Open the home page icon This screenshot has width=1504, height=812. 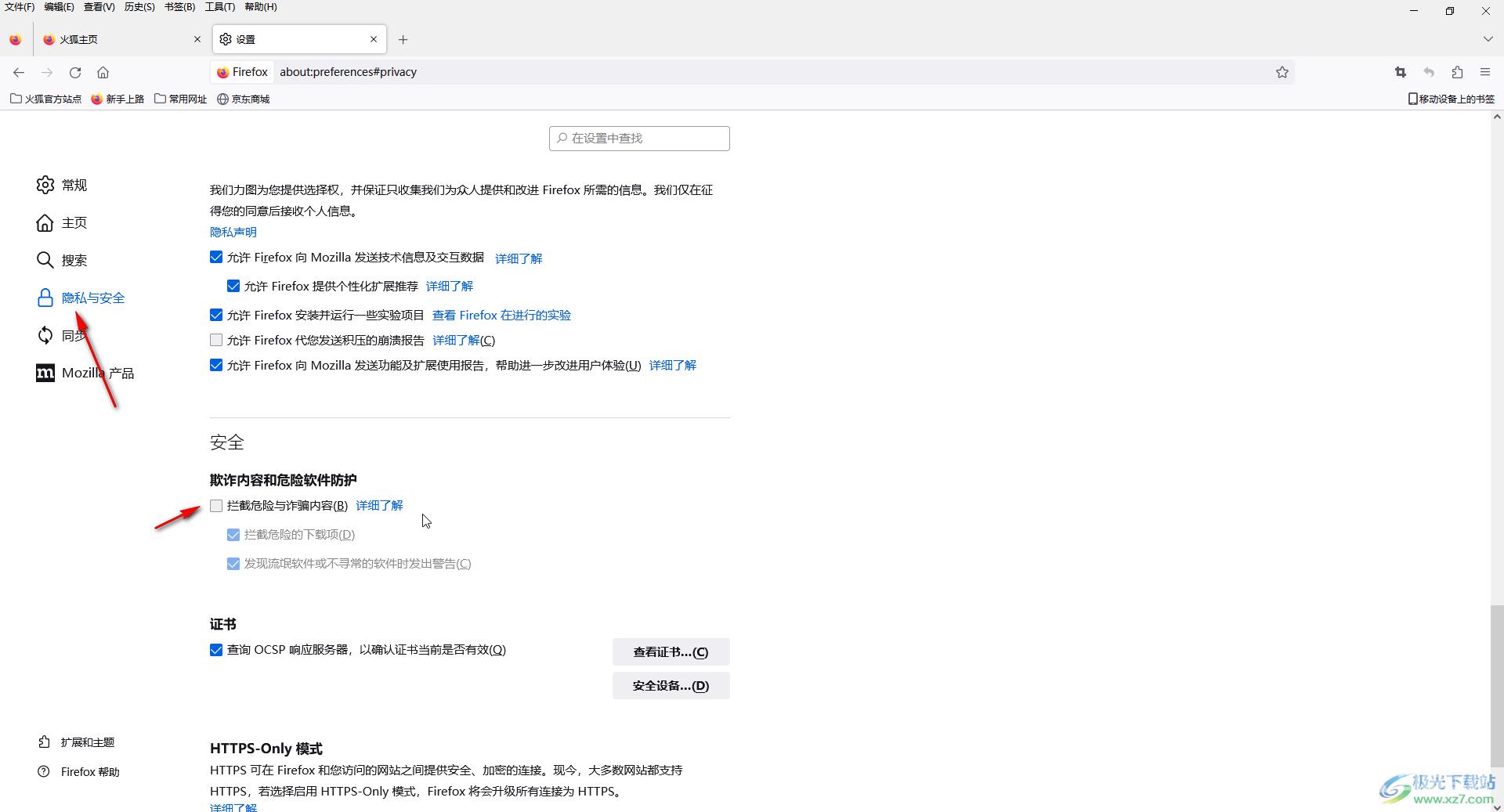point(103,72)
